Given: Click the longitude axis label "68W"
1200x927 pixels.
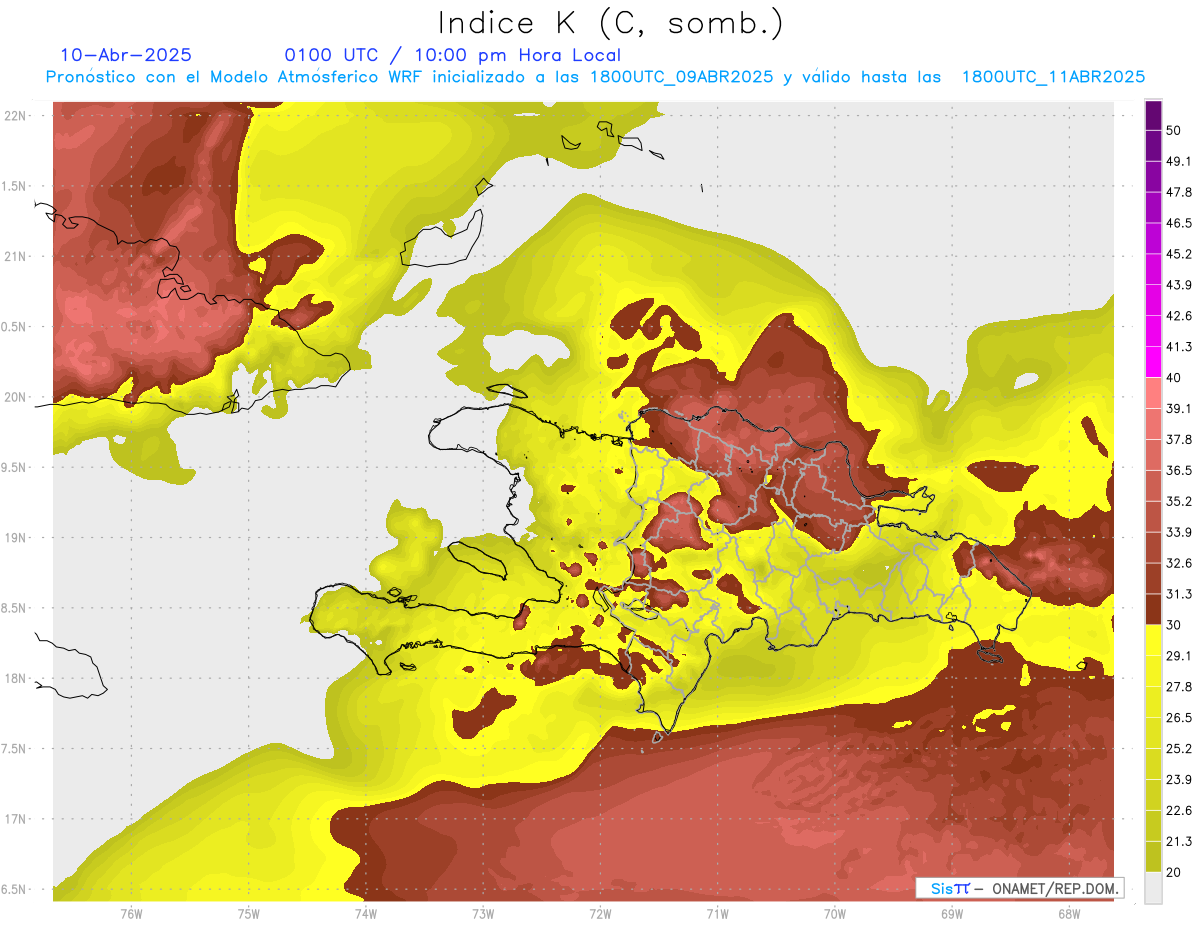Looking at the screenshot, I should 1068,914.
